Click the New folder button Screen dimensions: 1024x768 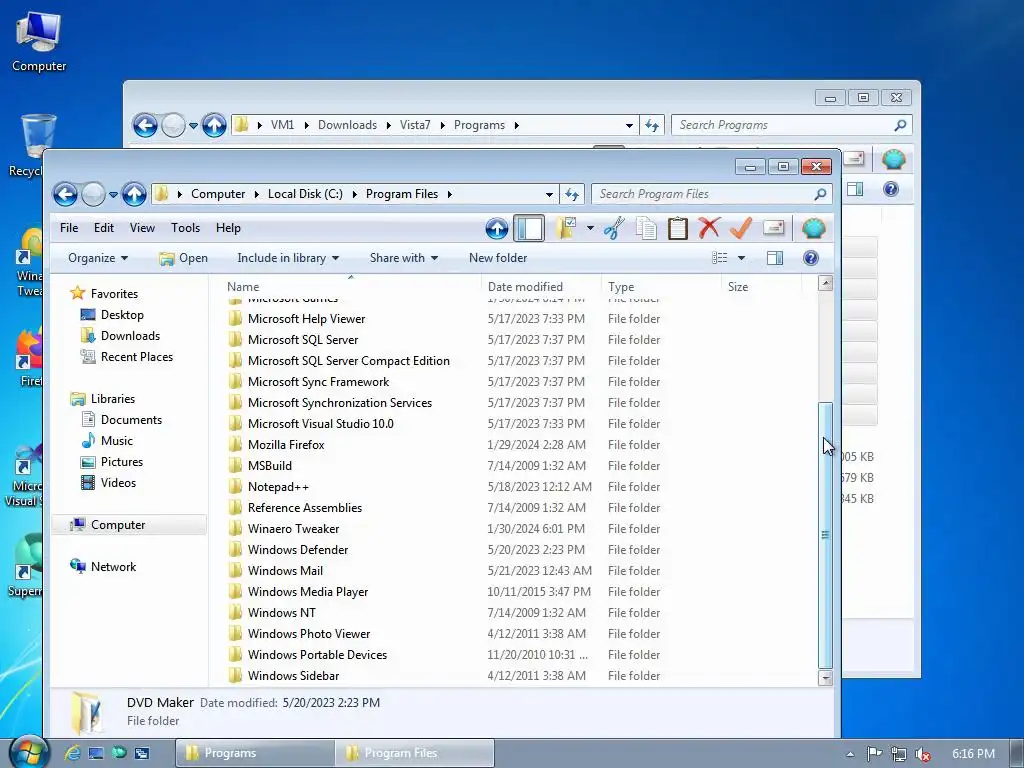coord(498,258)
